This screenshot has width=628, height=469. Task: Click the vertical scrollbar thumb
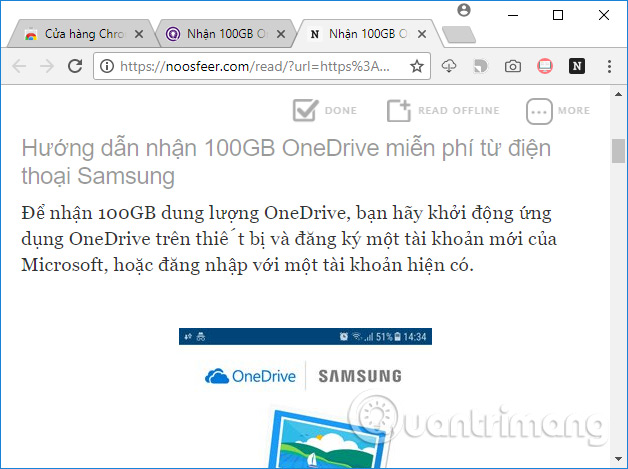[618, 151]
